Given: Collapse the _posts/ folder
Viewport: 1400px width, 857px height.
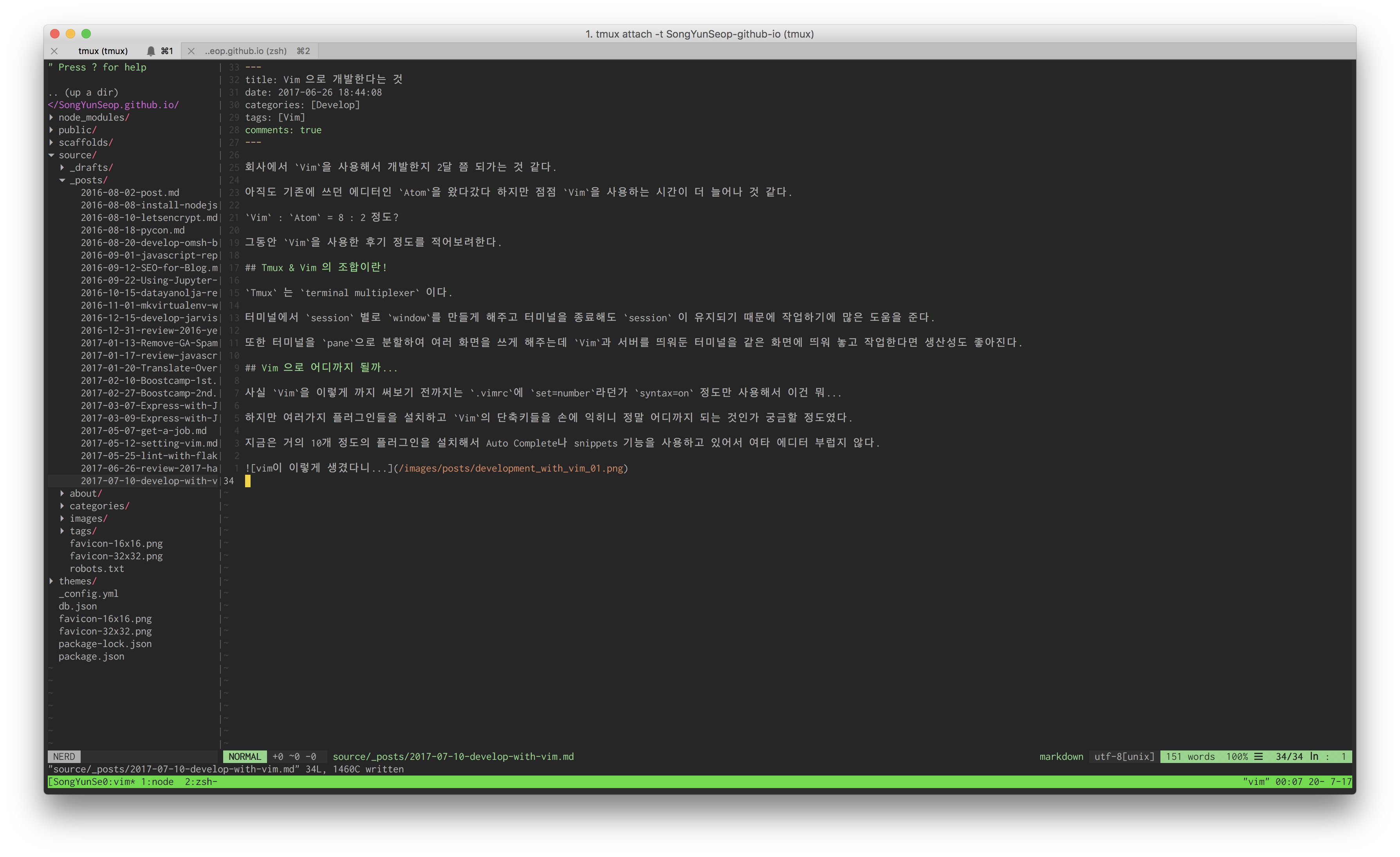Looking at the screenshot, I should [62, 180].
